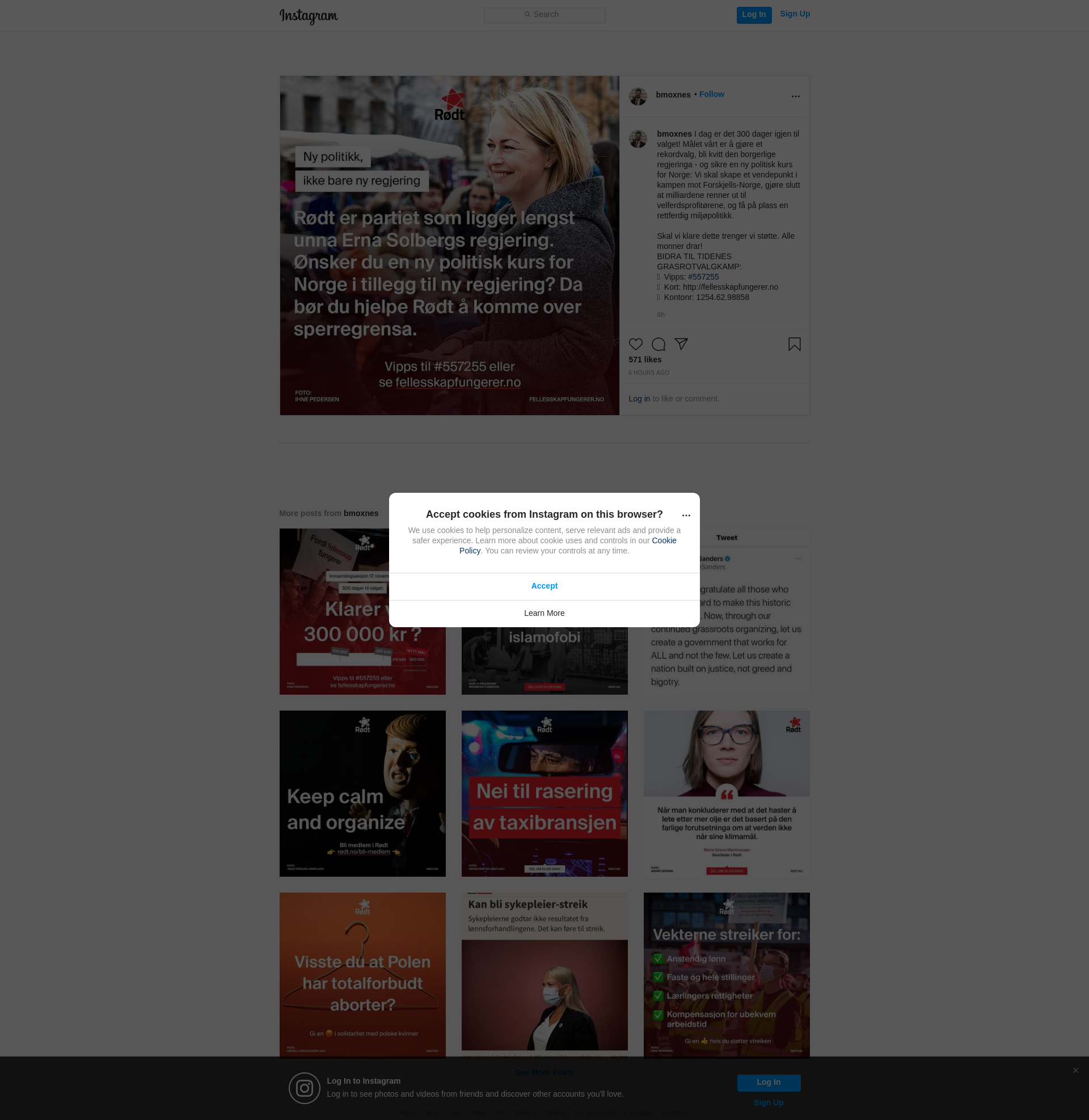
Task: Open the 'Keep calm and organize' post thumbnail
Action: tap(362, 793)
